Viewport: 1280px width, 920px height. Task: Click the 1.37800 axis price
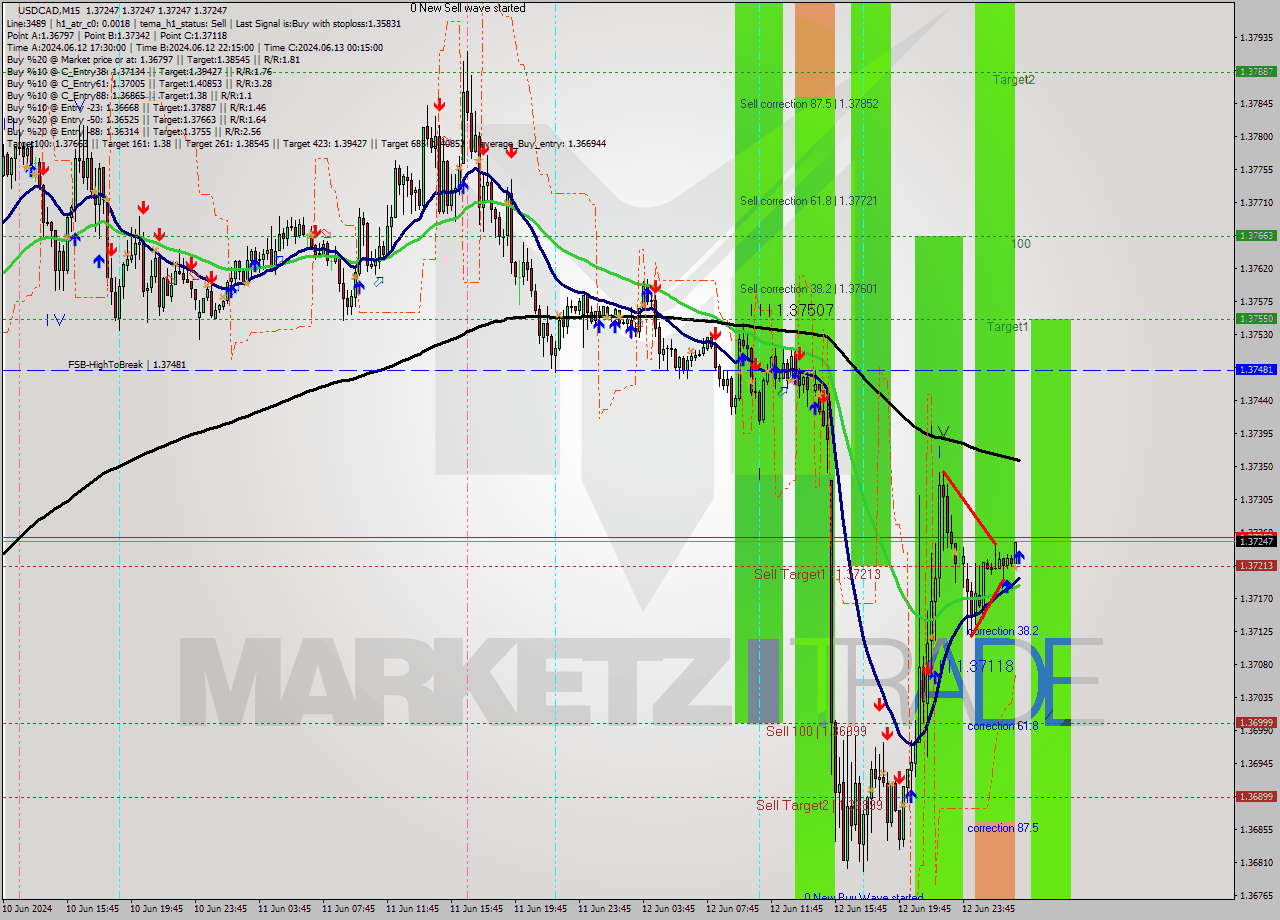(x=1255, y=137)
